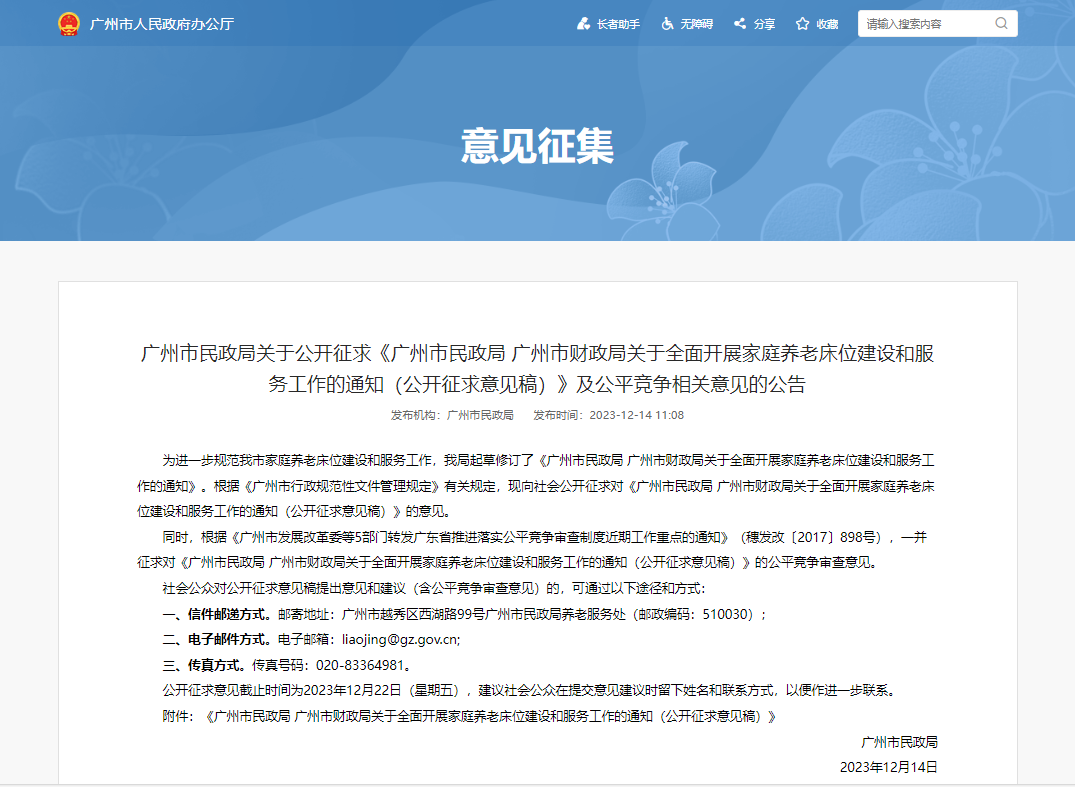
Task: Click the 收藏 star favorite icon
Action: click(x=802, y=24)
